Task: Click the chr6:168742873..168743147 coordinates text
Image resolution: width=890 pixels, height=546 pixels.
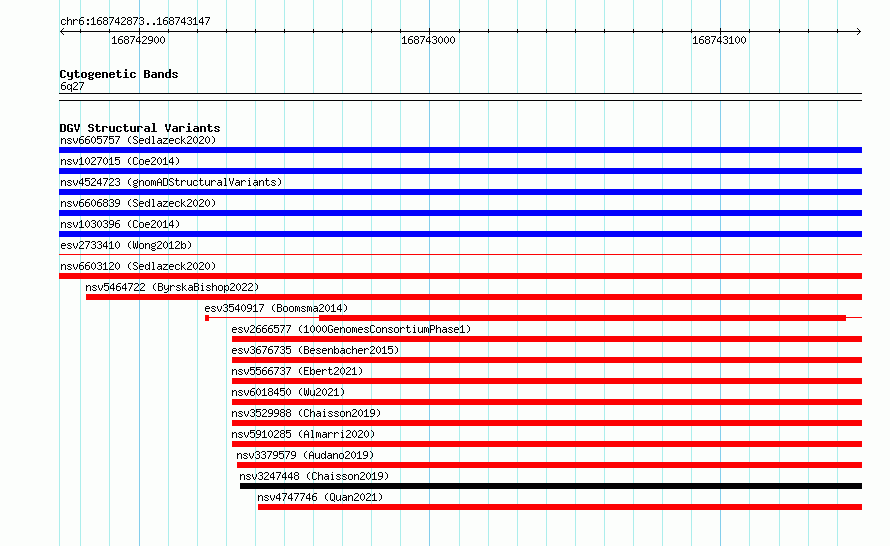Action: coord(135,22)
